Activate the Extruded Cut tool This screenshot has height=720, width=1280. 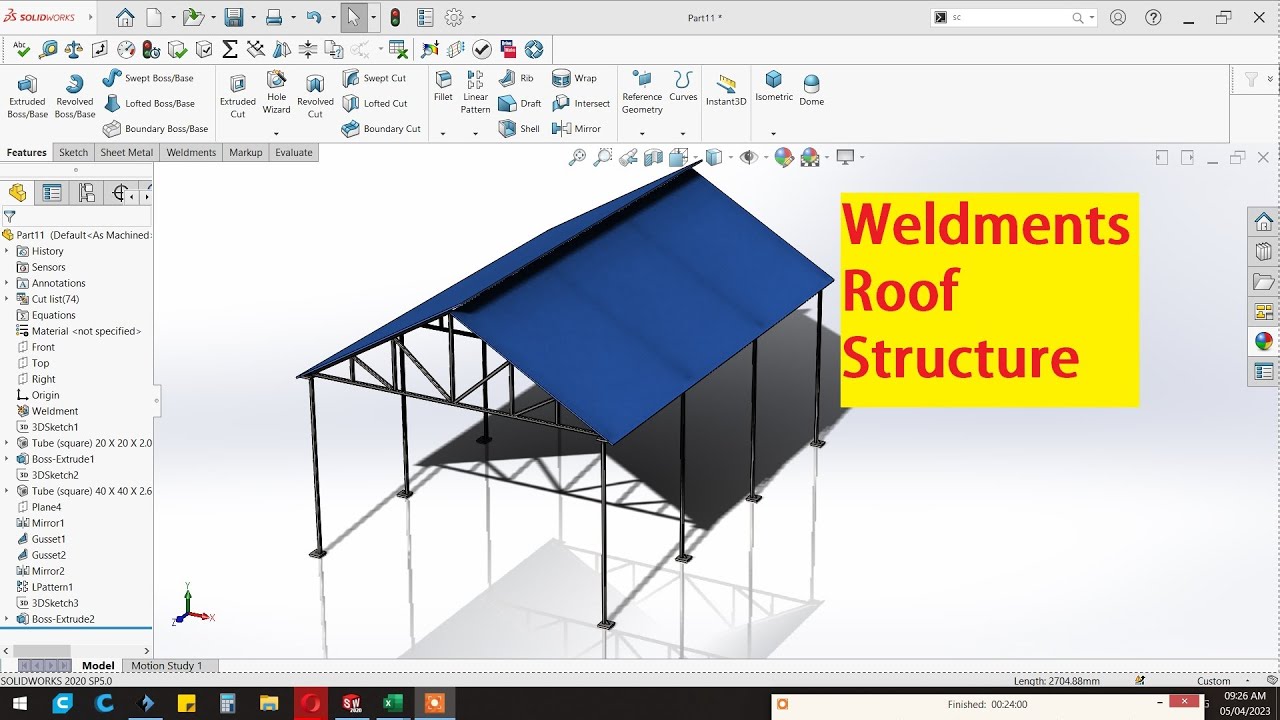point(238,96)
